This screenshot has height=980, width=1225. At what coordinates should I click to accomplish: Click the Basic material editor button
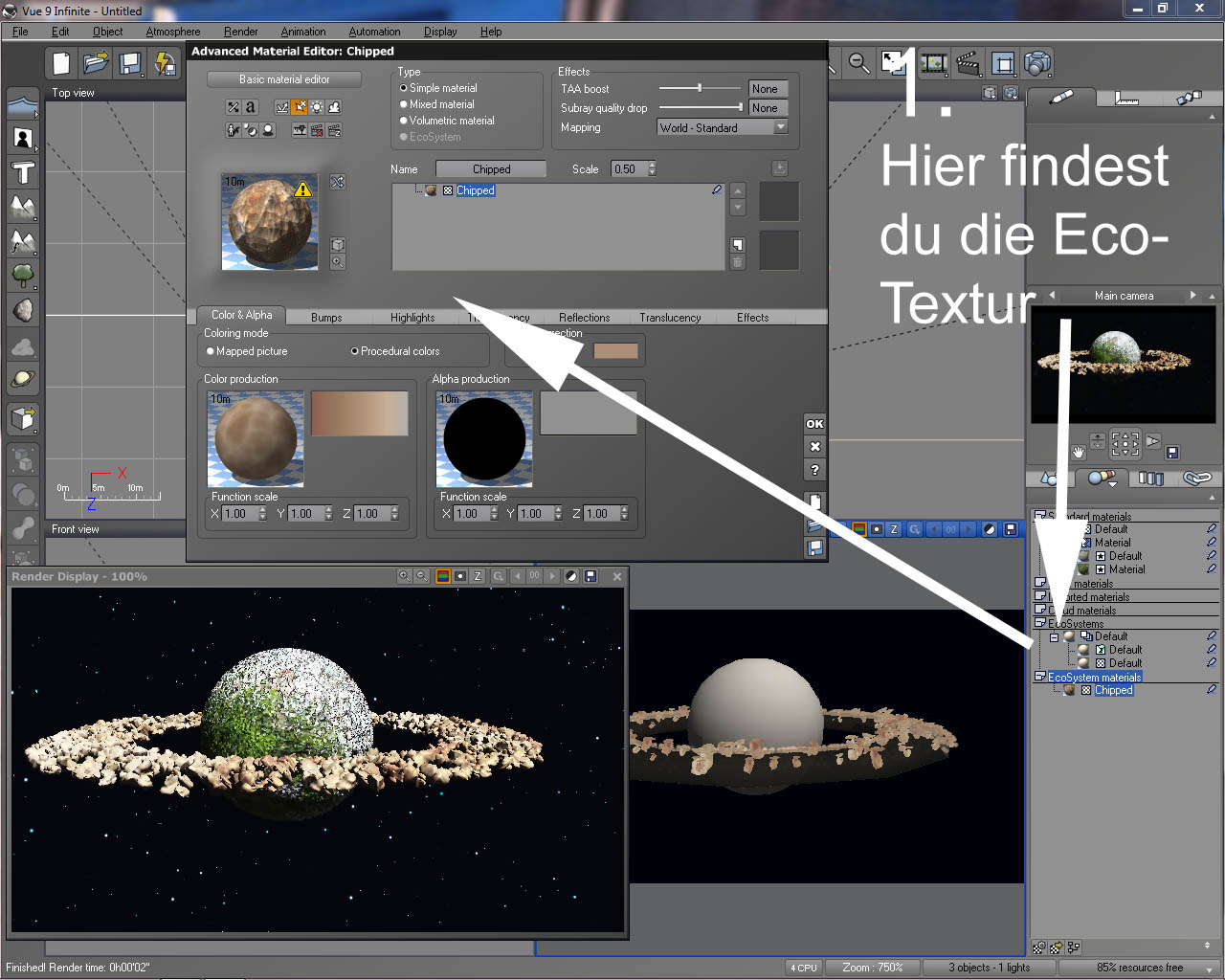pyautogui.click(x=284, y=79)
